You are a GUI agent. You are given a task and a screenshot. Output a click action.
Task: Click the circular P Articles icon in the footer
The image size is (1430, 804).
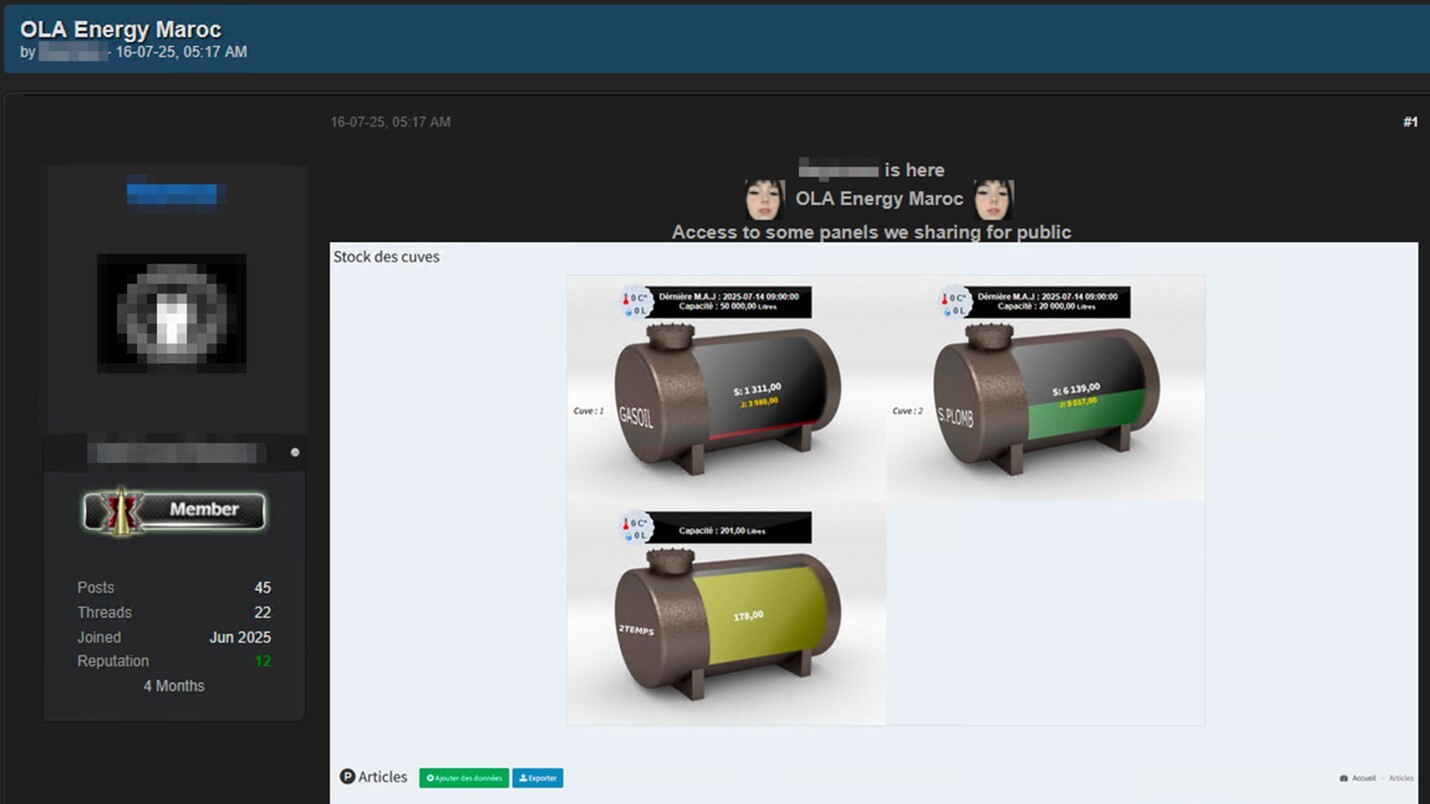tap(348, 777)
